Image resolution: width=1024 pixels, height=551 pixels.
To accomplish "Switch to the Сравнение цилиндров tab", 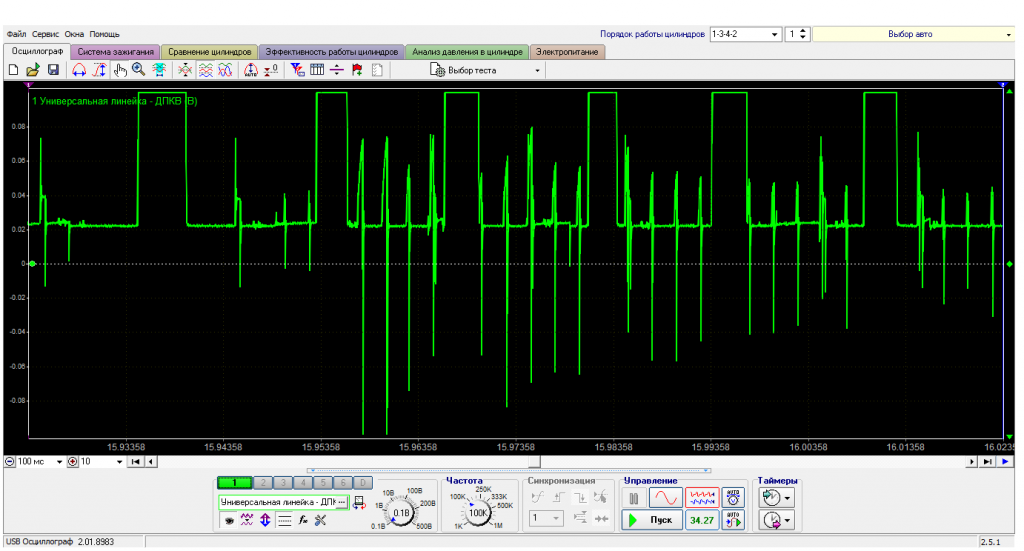I will point(210,52).
